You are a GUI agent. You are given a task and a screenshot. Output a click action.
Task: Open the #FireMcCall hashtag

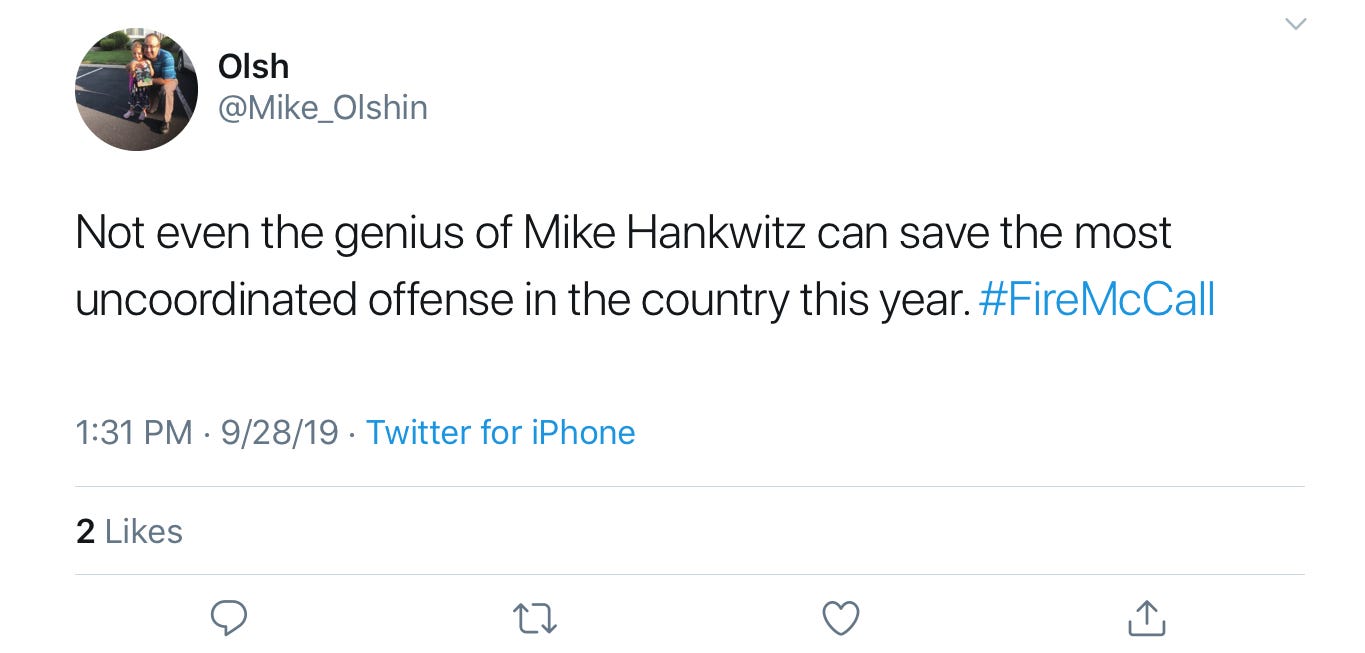tap(1097, 299)
